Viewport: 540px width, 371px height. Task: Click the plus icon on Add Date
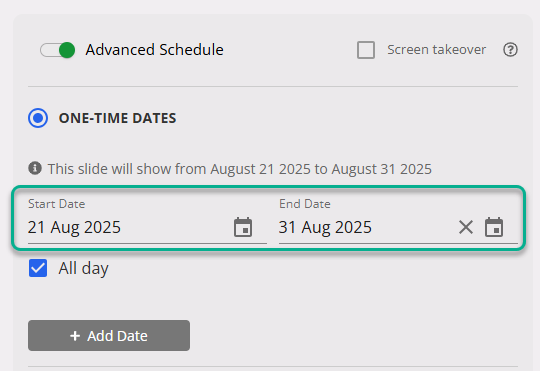[75, 336]
